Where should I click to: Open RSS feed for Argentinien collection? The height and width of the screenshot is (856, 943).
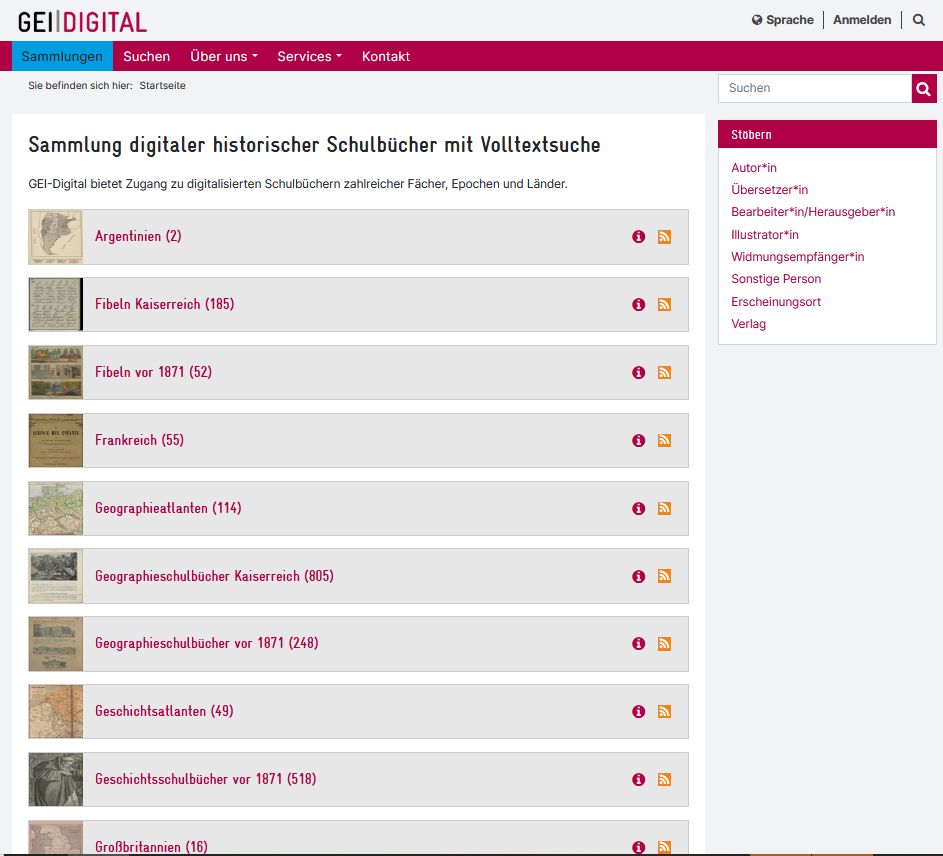pos(665,237)
